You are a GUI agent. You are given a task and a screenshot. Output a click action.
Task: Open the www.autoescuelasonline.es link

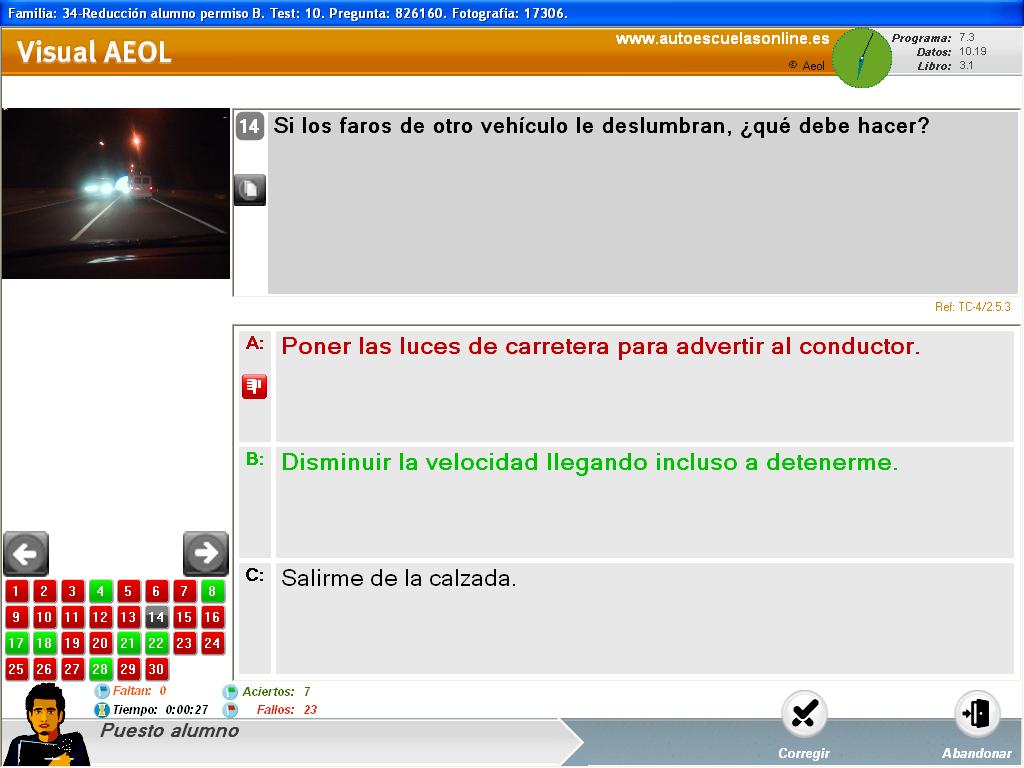pyautogui.click(x=722, y=39)
